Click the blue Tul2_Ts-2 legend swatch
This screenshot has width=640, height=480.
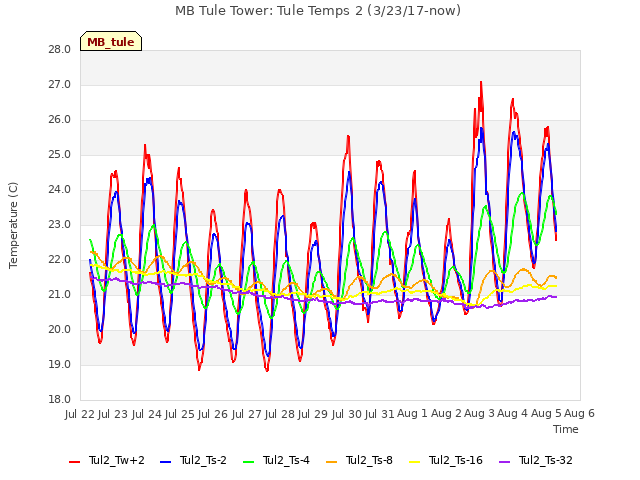pyautogui.click(x=165, y=462)
